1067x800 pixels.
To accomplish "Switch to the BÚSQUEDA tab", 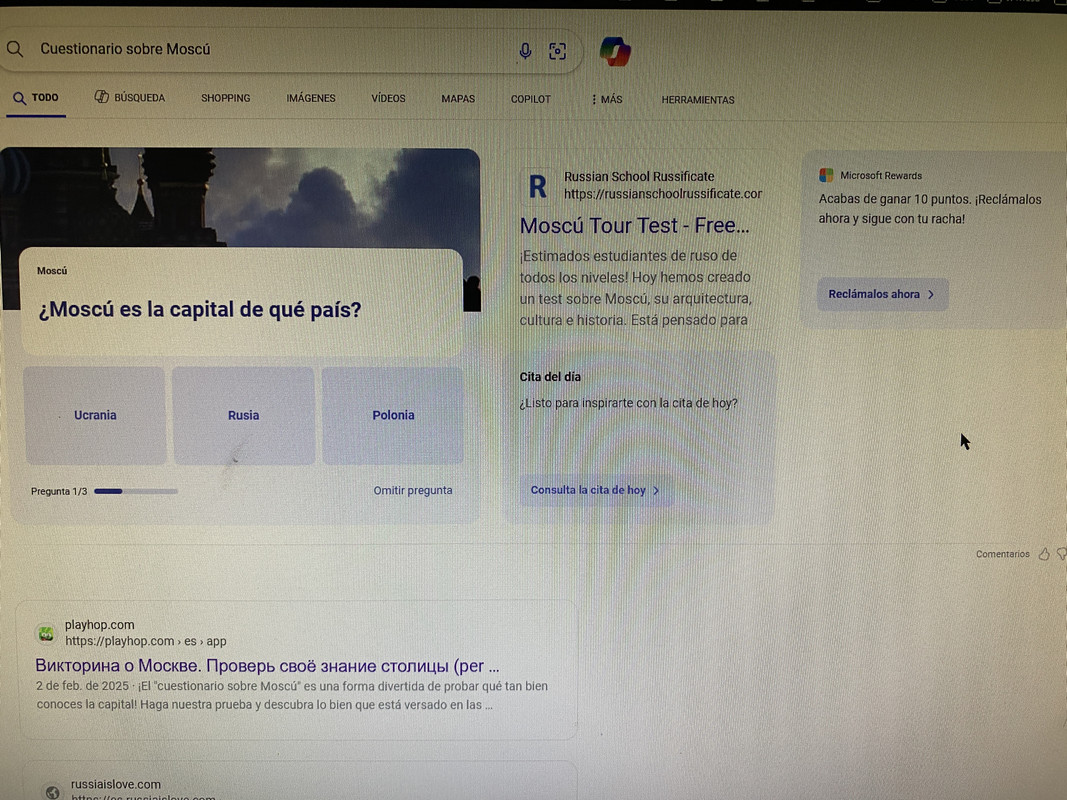I will tap(130, 97).
